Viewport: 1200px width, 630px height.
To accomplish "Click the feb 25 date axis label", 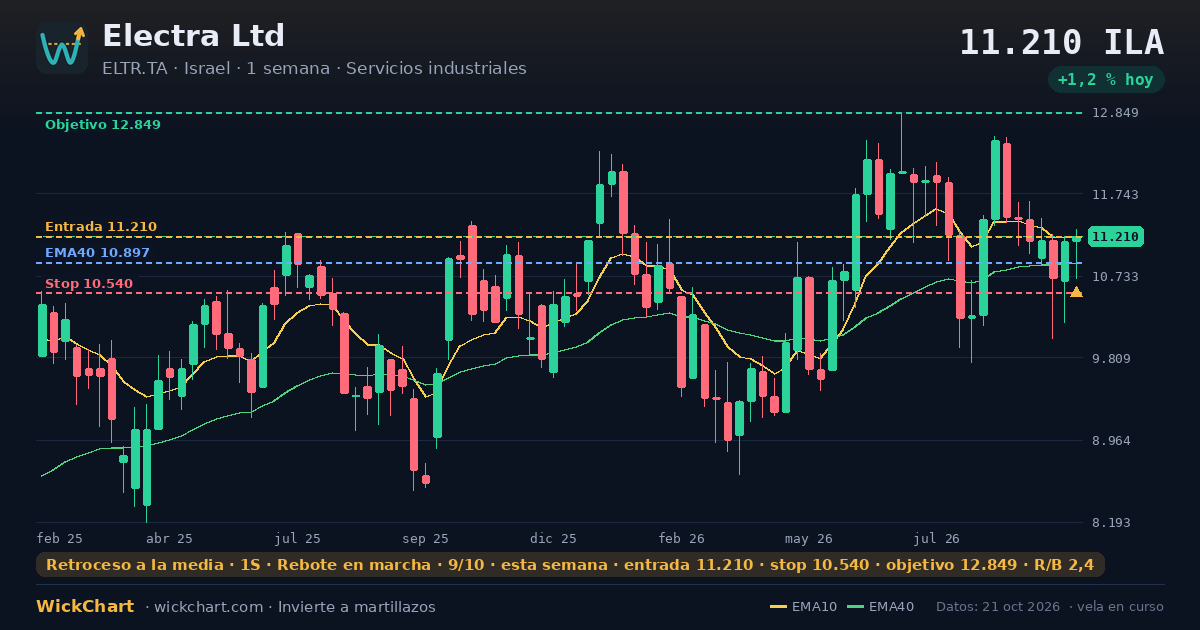I will (x=60, y=538).
